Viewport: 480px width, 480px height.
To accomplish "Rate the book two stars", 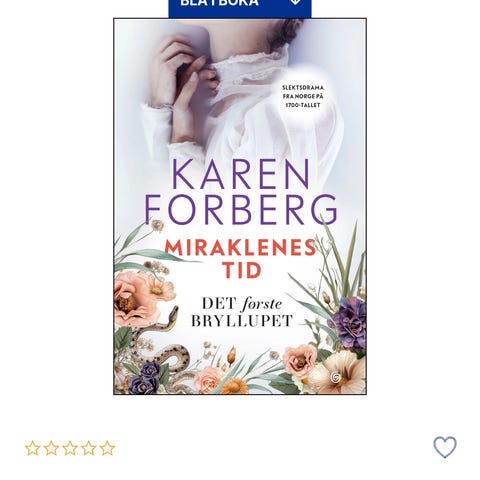I will (x=51, y=448).
